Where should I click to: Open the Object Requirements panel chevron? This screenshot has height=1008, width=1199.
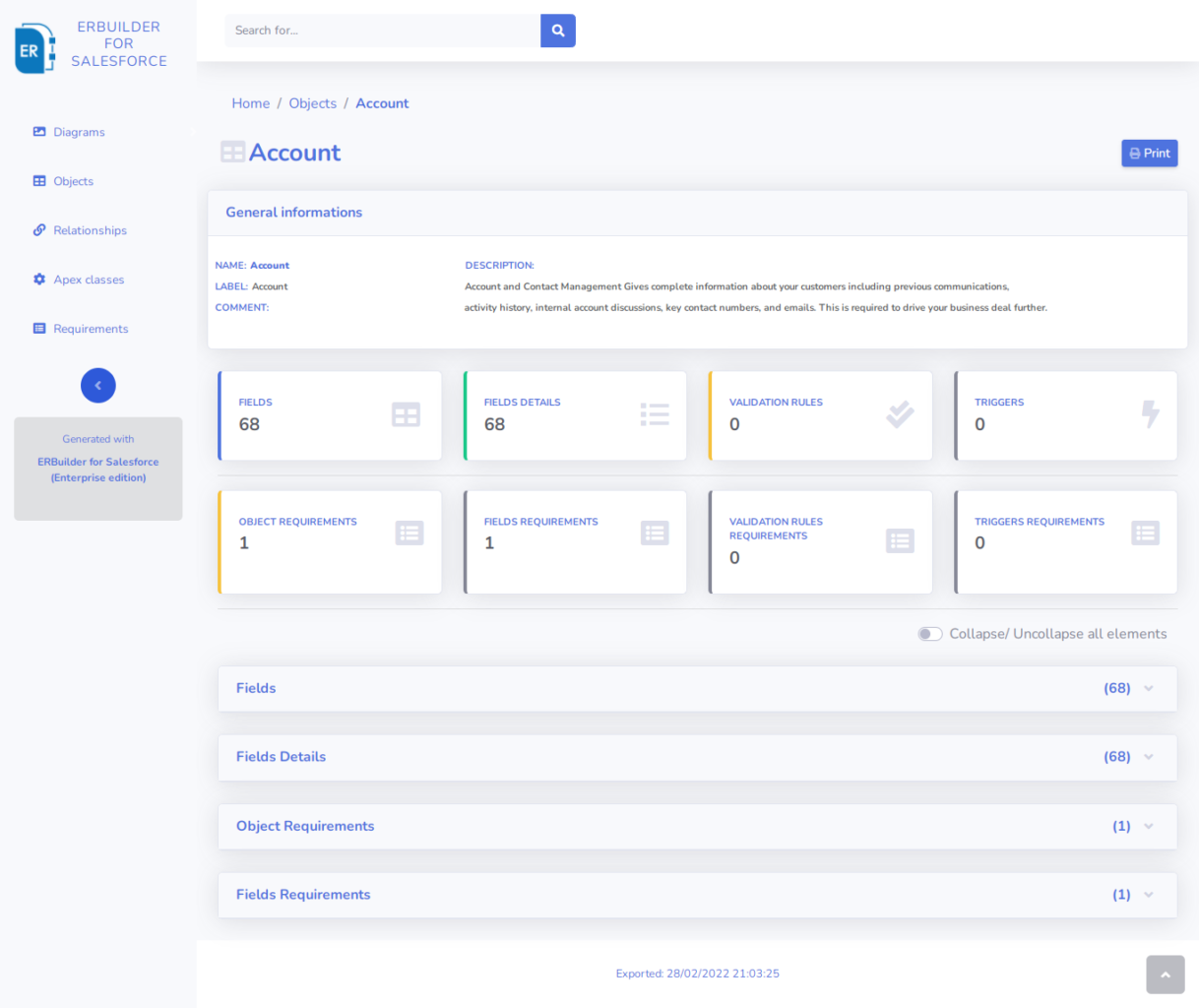tap(1148, 826)
